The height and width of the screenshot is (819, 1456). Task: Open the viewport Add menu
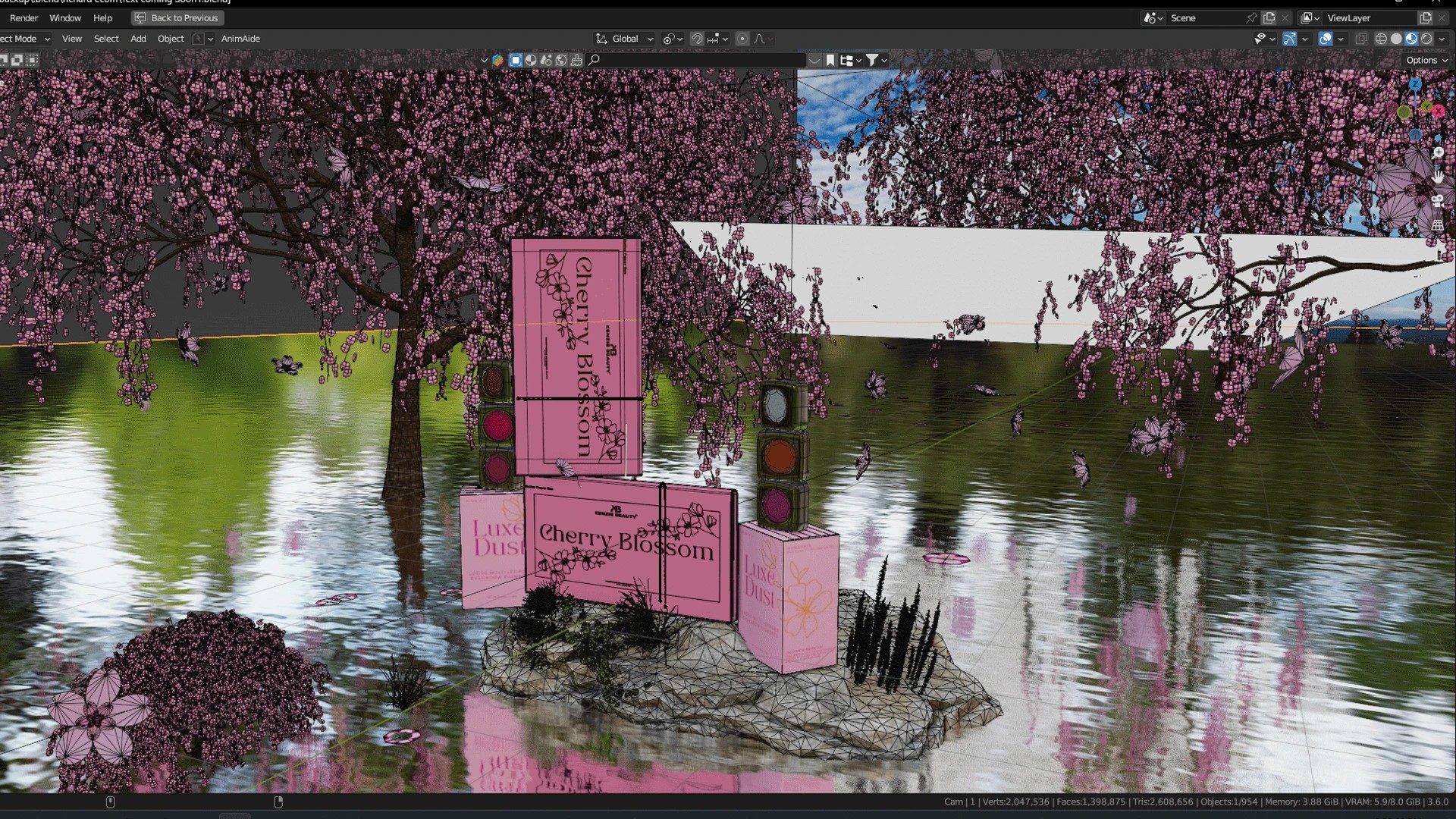click(138, 39)
